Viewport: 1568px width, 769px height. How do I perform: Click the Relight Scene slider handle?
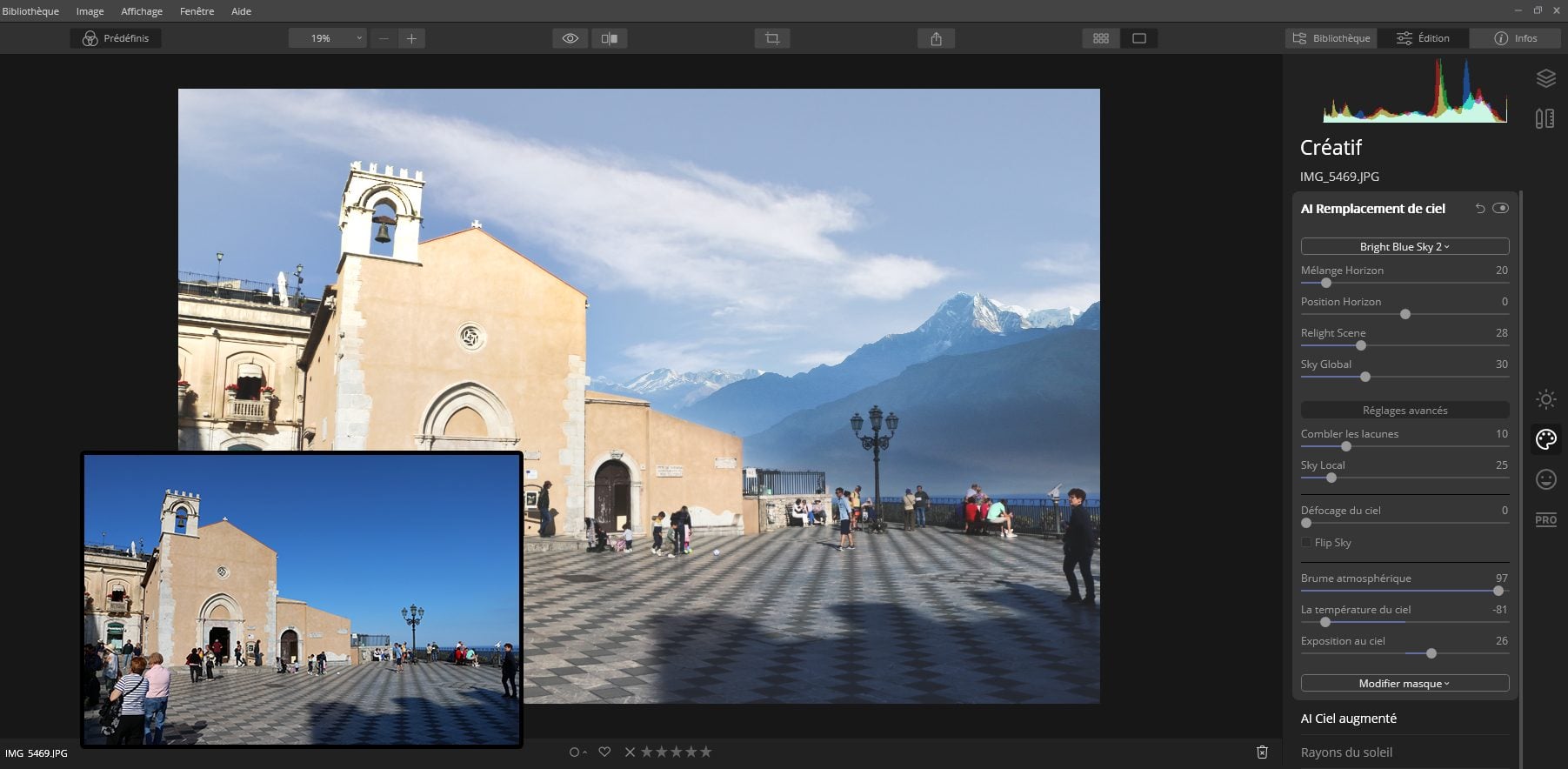pyautogui.click(x=1361, y=345)
